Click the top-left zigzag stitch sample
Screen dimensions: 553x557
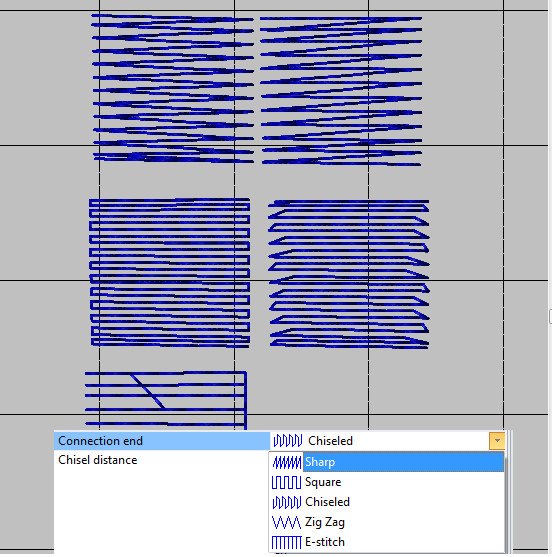[x=173, y=88]
